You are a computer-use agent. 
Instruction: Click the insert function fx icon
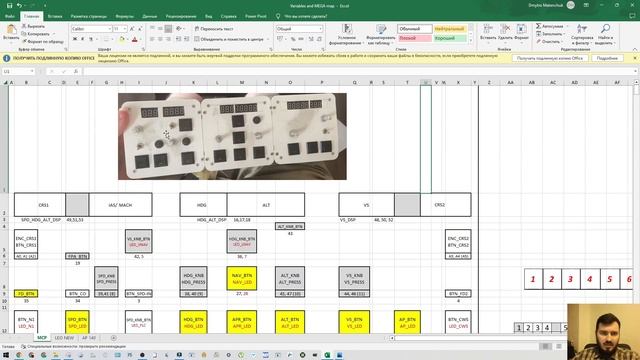tap(76, 71)
